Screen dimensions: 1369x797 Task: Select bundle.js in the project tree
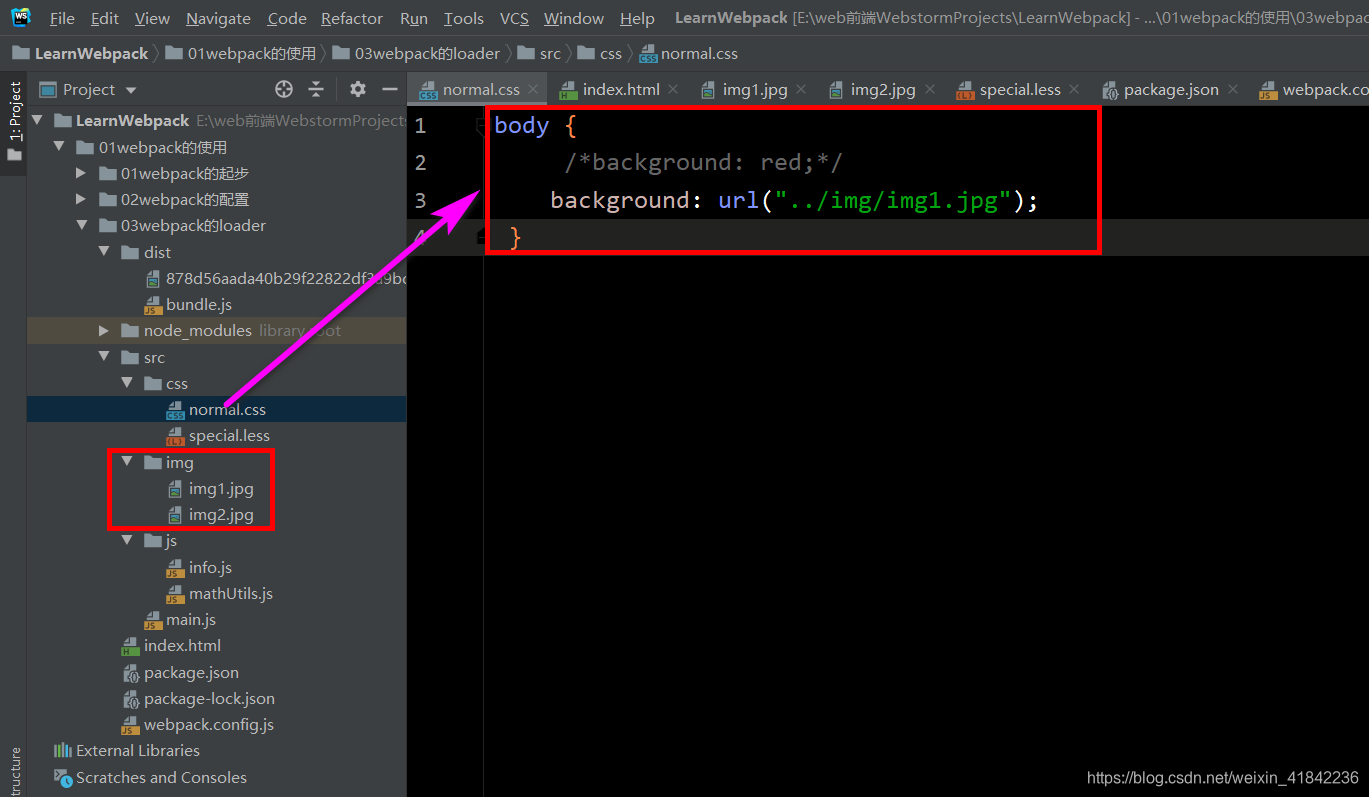pos(199,304)
